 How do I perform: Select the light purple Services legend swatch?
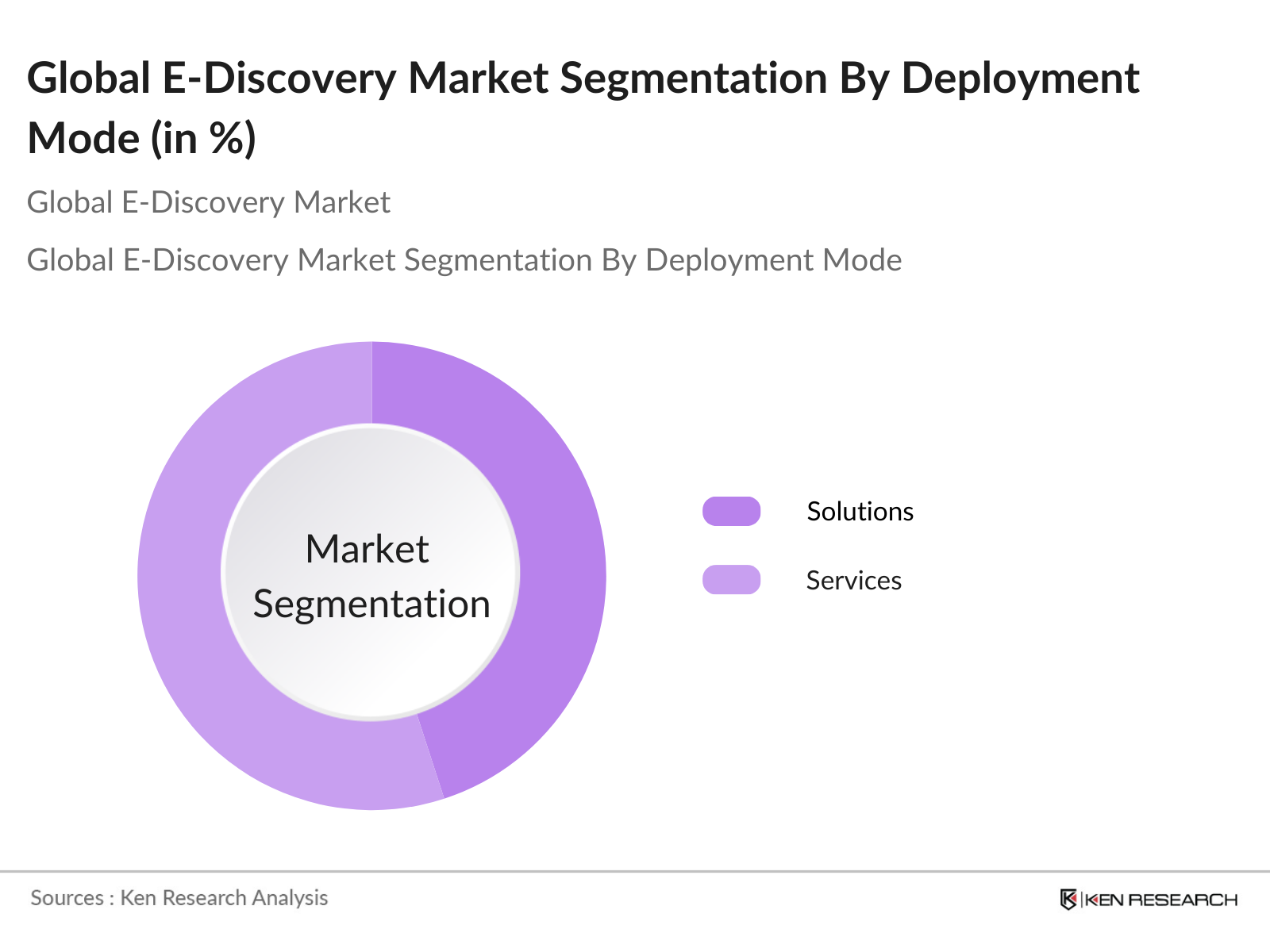click(x=733, y=581)
